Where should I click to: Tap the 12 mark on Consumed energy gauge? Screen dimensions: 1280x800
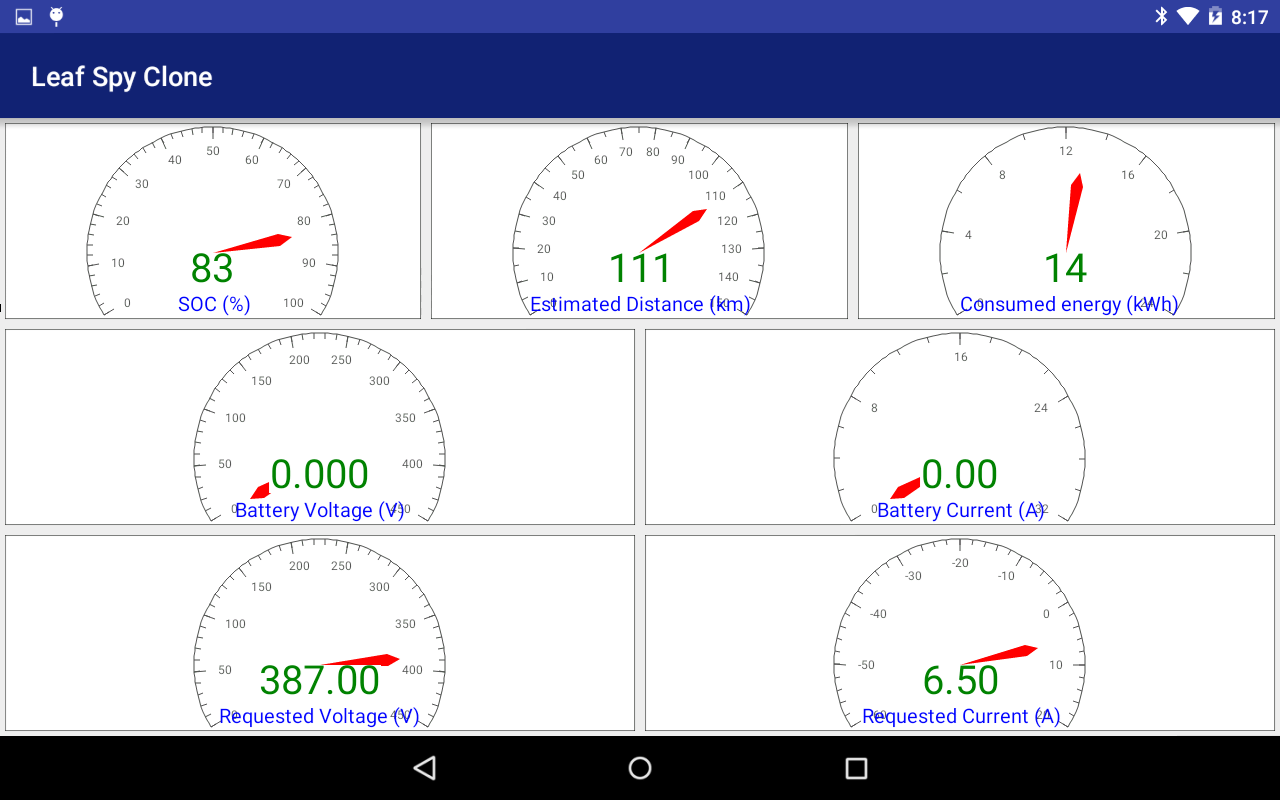pyautogui.click(x=1066, y=151)
